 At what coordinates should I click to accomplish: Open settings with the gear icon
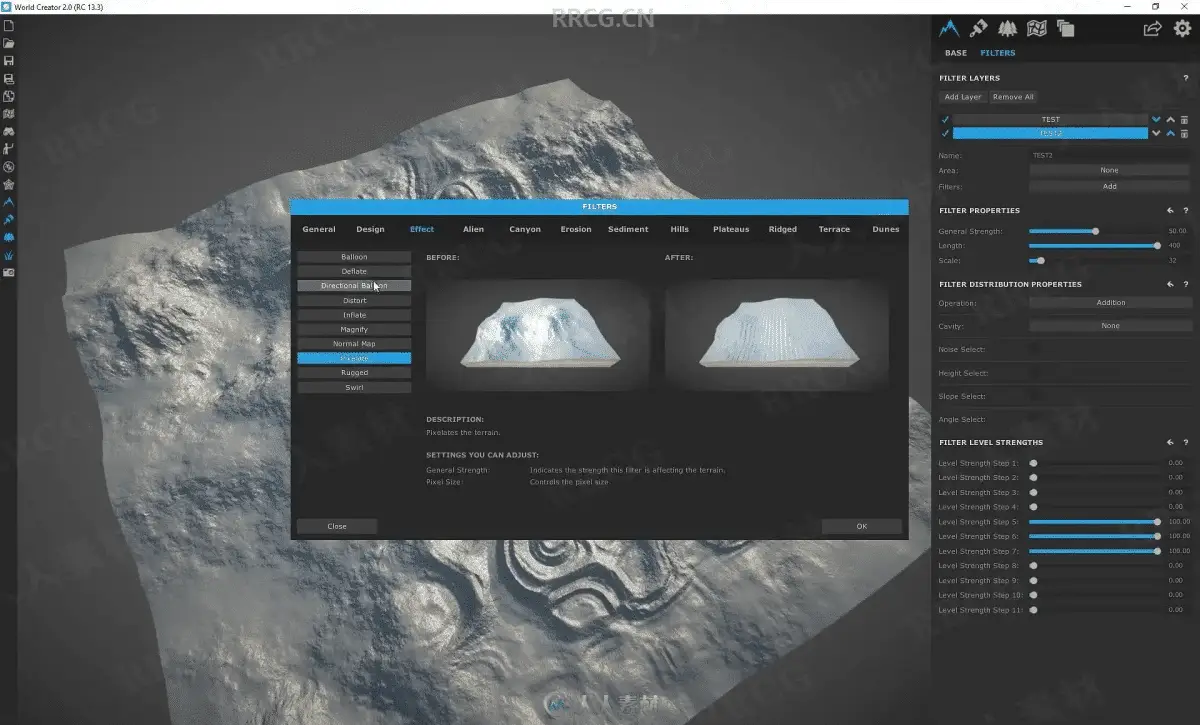coord(1182,28)
